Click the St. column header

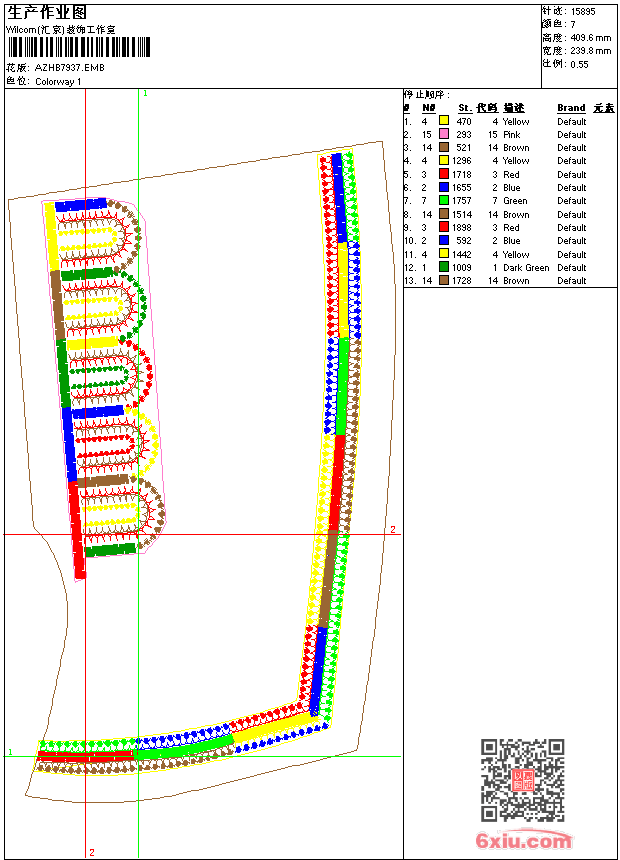click(x=464, y=108)
